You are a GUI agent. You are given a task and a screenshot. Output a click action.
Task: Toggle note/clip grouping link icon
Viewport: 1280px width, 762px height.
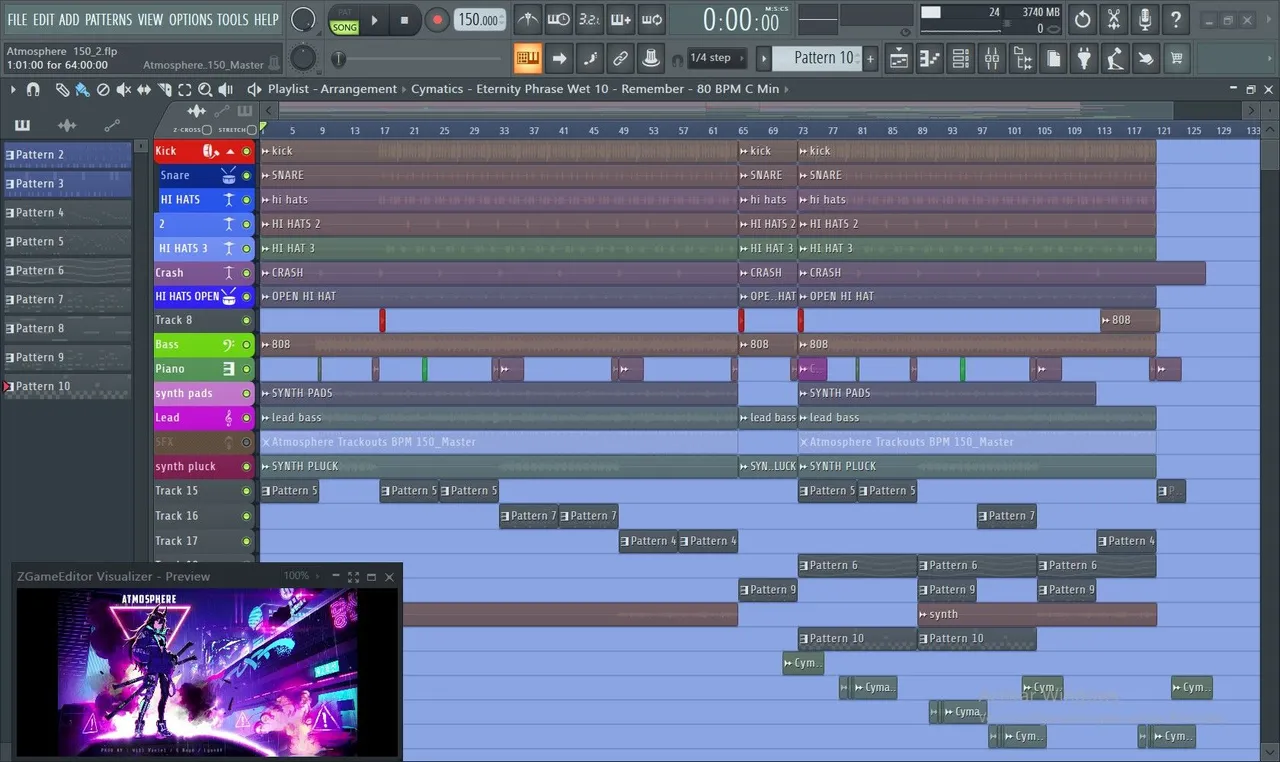[x=621, y=58]
